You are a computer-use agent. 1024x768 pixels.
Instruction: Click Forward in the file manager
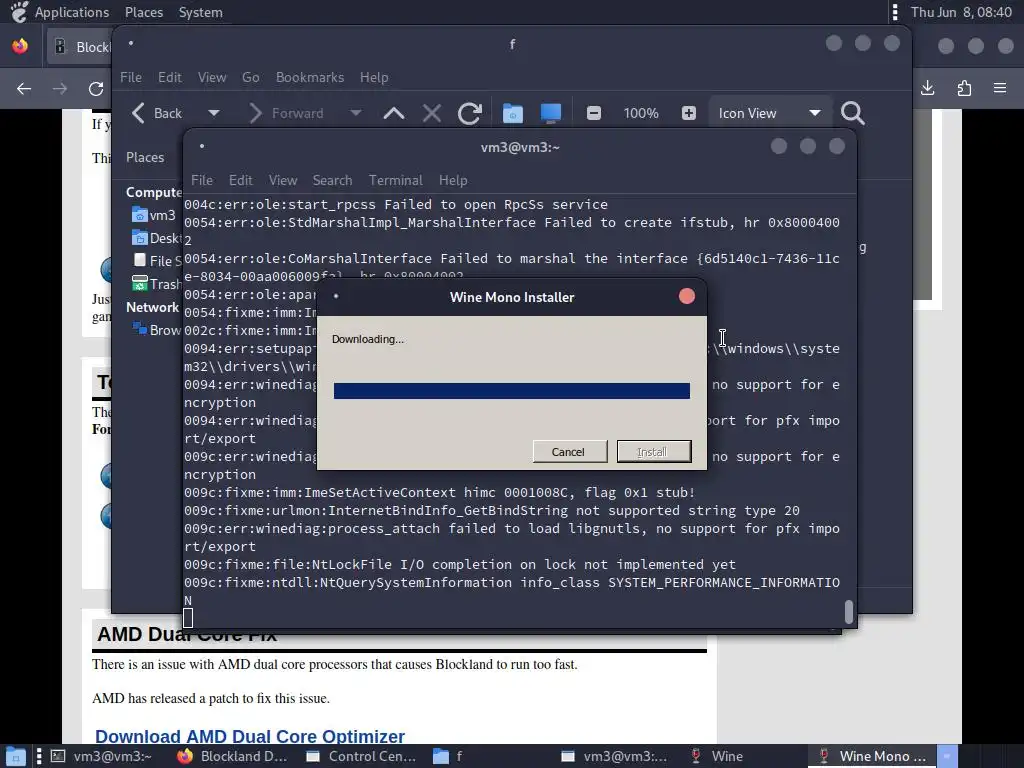pos(287,113)
